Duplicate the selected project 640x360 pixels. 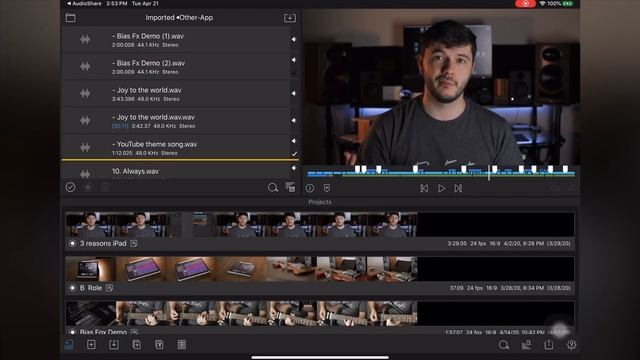137,344
